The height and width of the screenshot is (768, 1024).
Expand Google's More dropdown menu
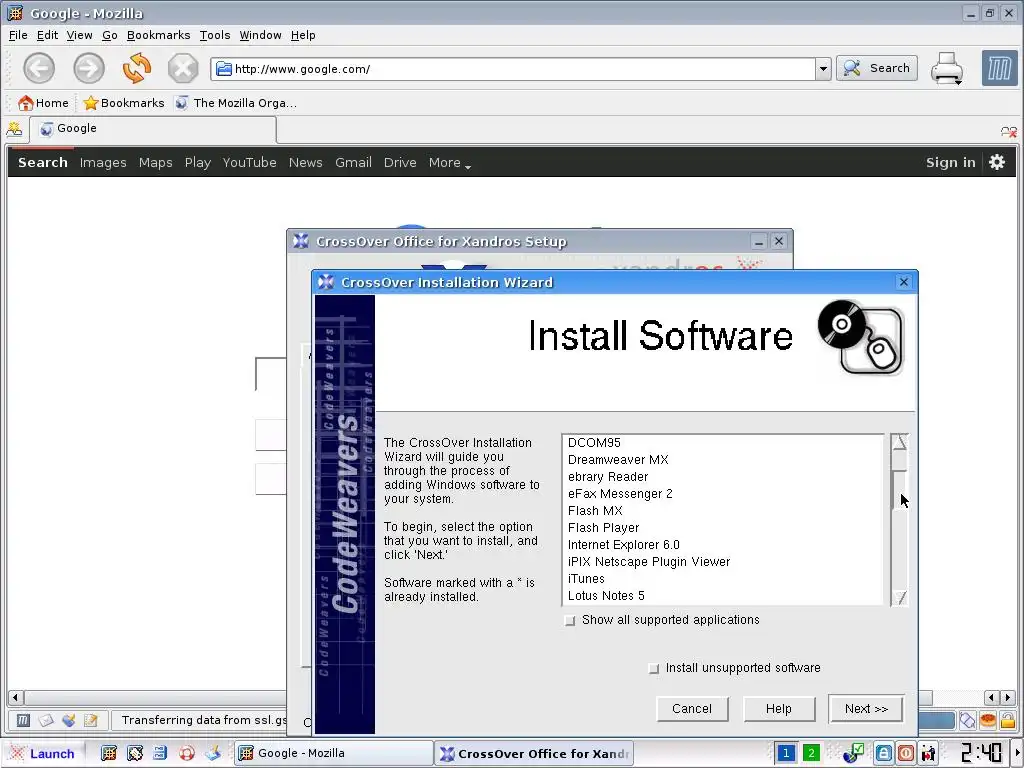pos(450,163)
